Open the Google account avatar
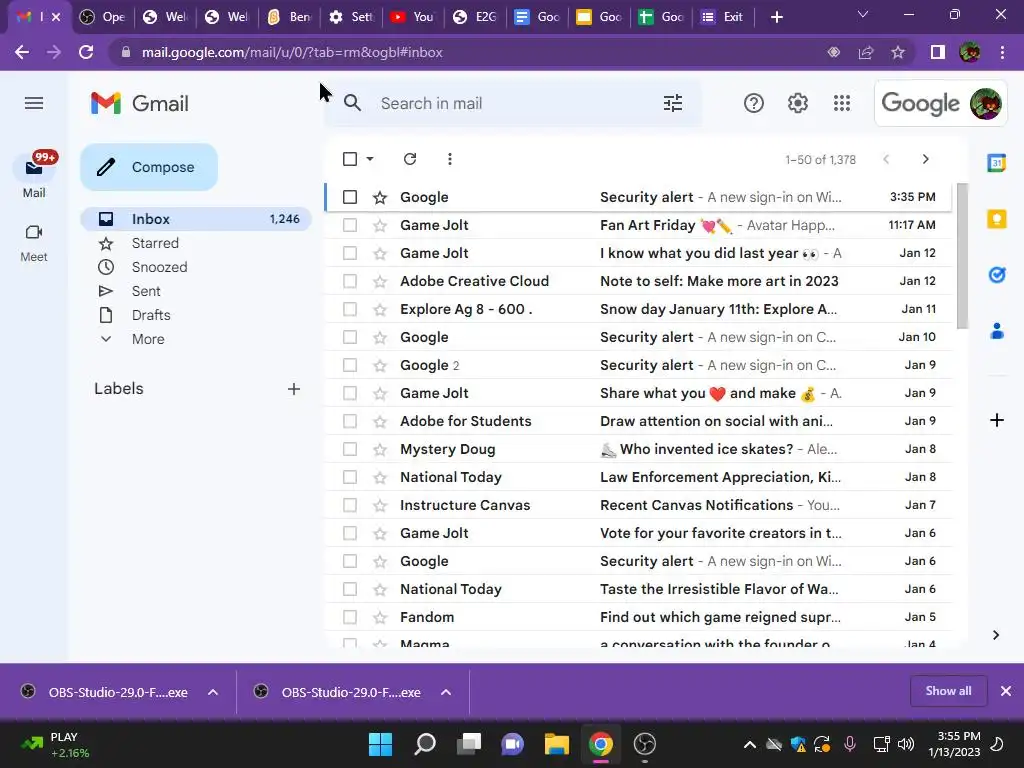Viewport: 1024px width, 768px height. click(985, 103)
